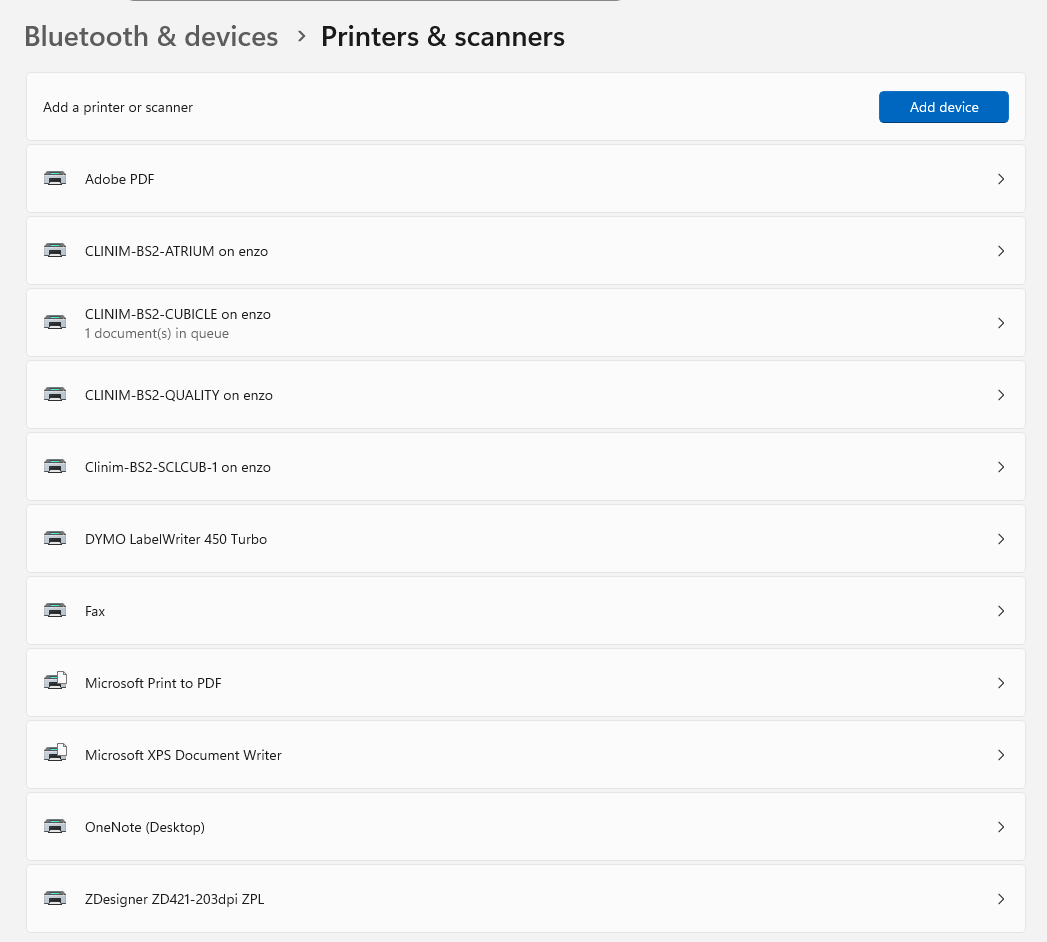
Task: Select the Fax label
Action: [95, 611]
